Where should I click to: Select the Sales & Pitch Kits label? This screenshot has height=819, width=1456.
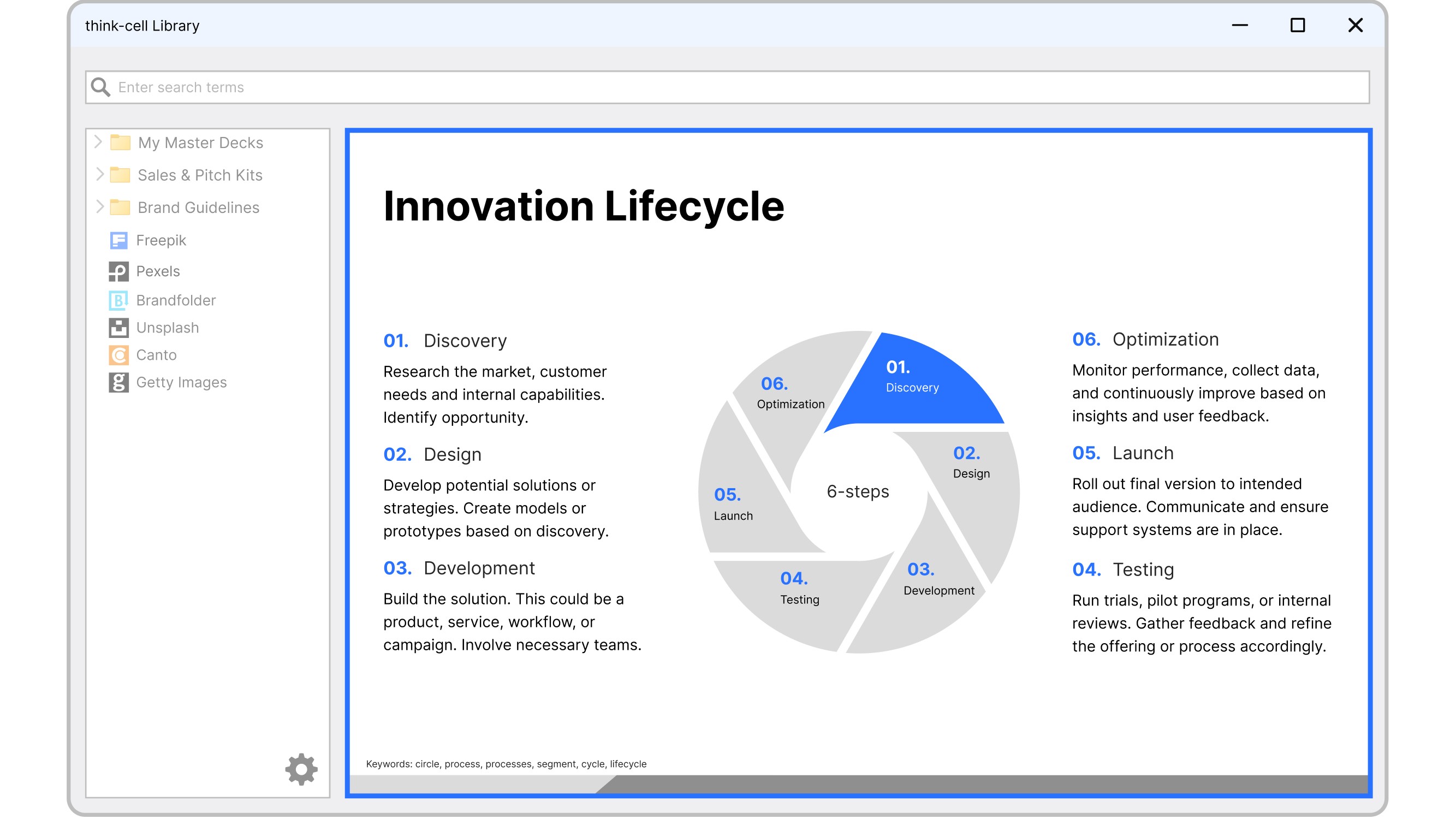coord(200,175)
